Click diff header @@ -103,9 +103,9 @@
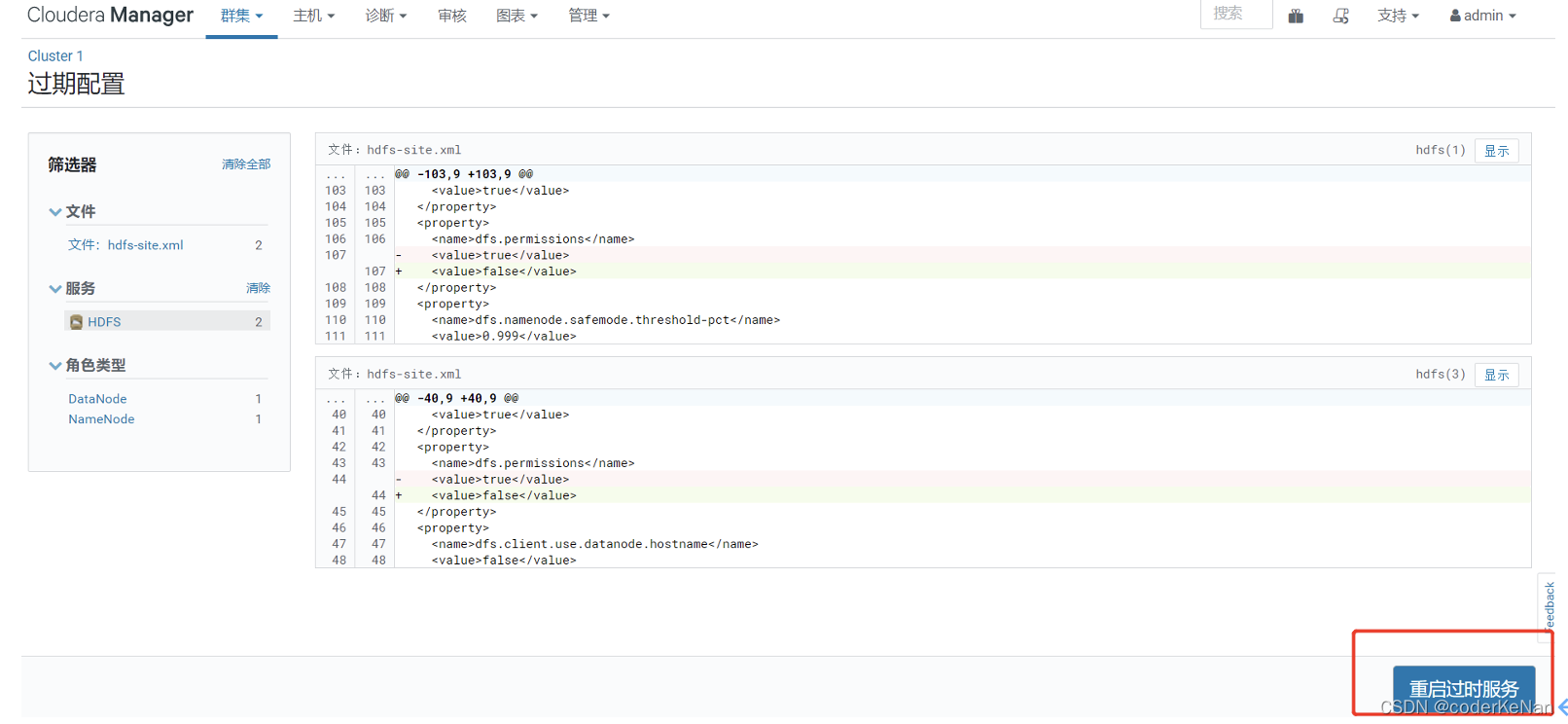 click(x=464, y=174)
